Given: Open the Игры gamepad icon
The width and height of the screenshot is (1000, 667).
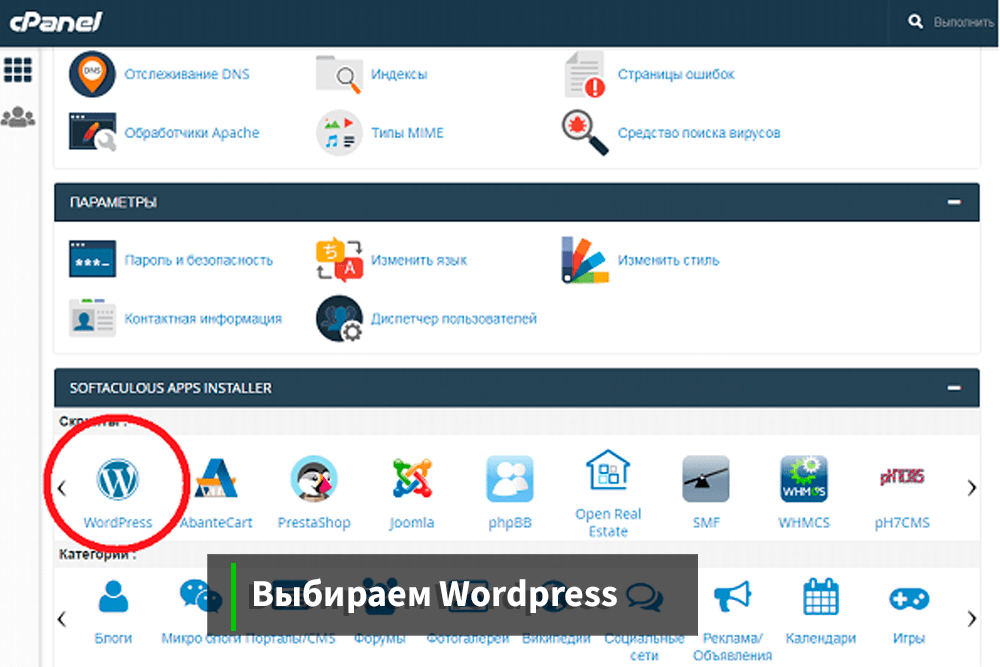Looking at the screenshot, I should [909, 598].
